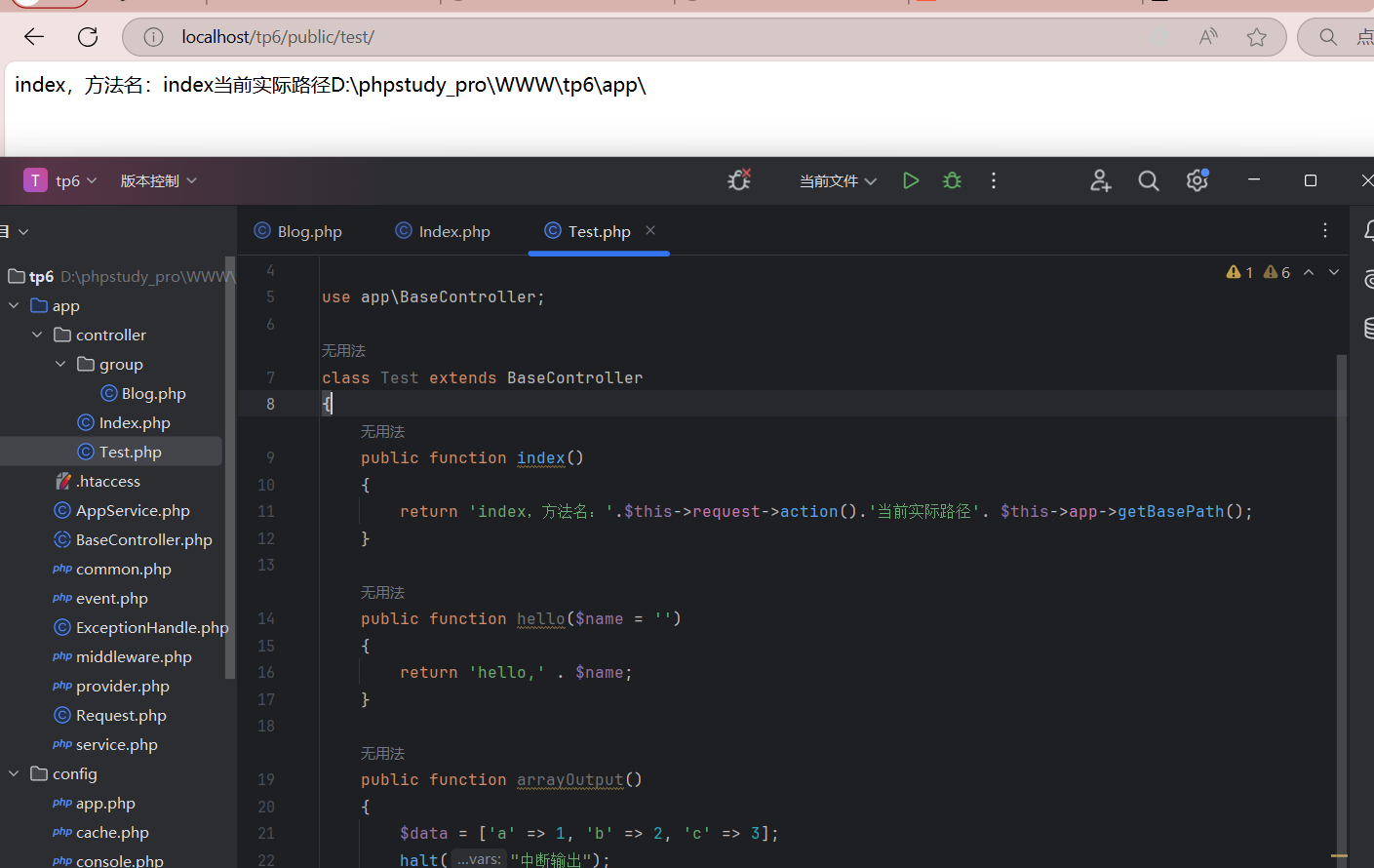Start Code With Me session icon
This screenshot has height=868, width=1374.
[x=1100, y=180]
